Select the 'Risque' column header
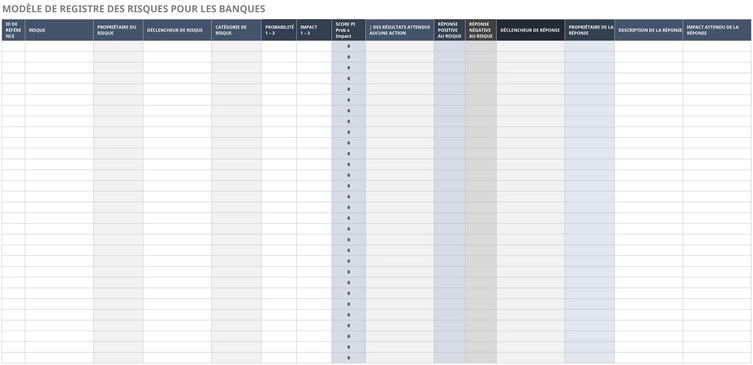The width and height of the screenshot is (753, 365). [59, 30]
